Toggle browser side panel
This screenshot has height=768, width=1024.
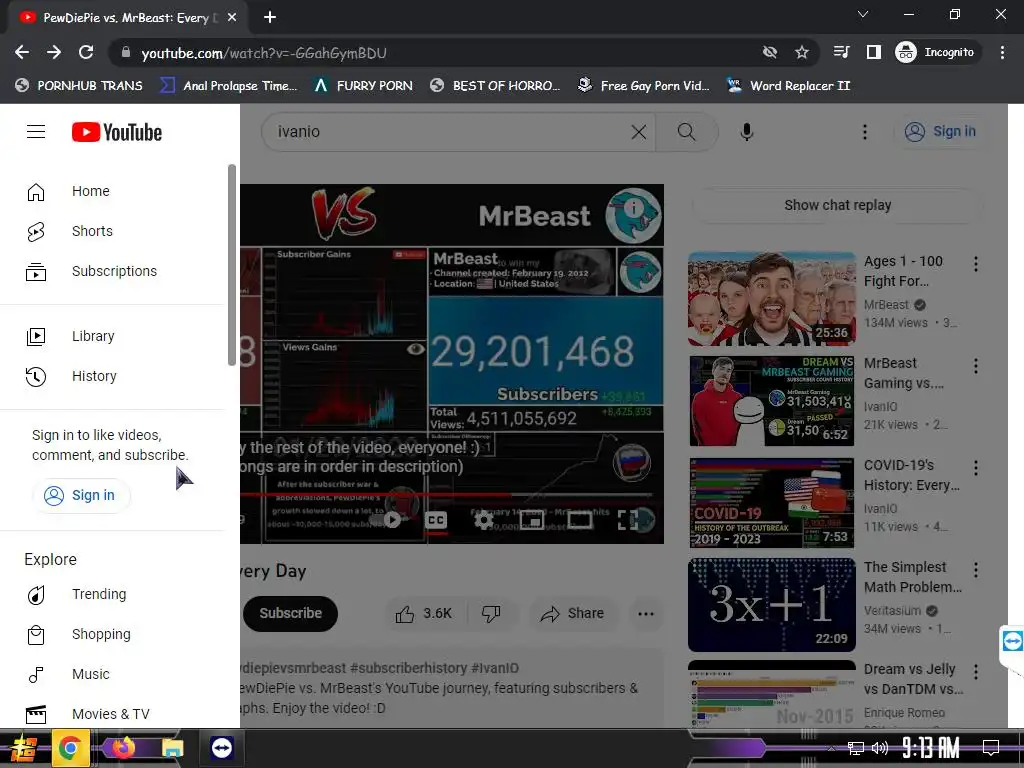[874, 52]
